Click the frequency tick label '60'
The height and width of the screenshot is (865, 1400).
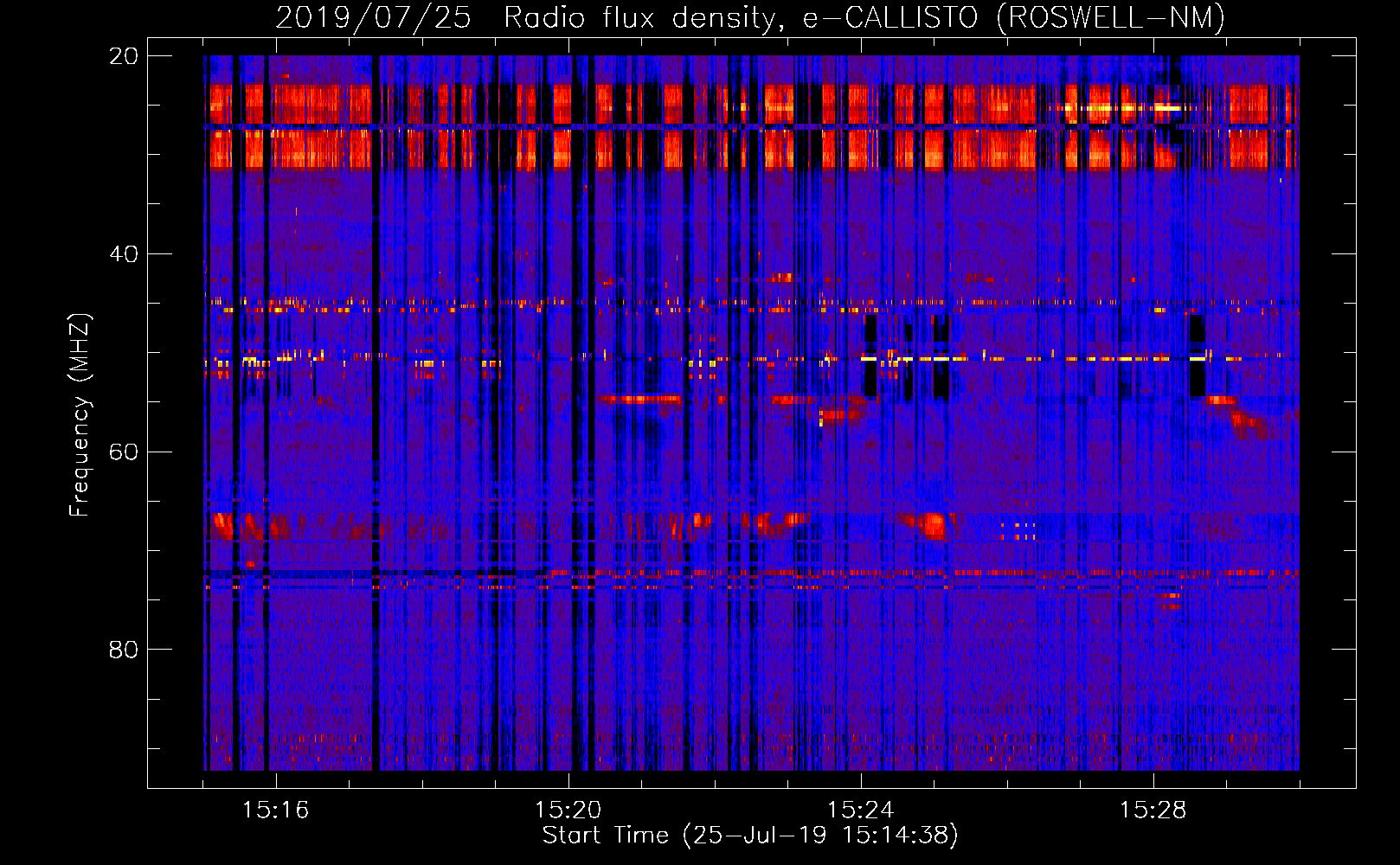124,452
